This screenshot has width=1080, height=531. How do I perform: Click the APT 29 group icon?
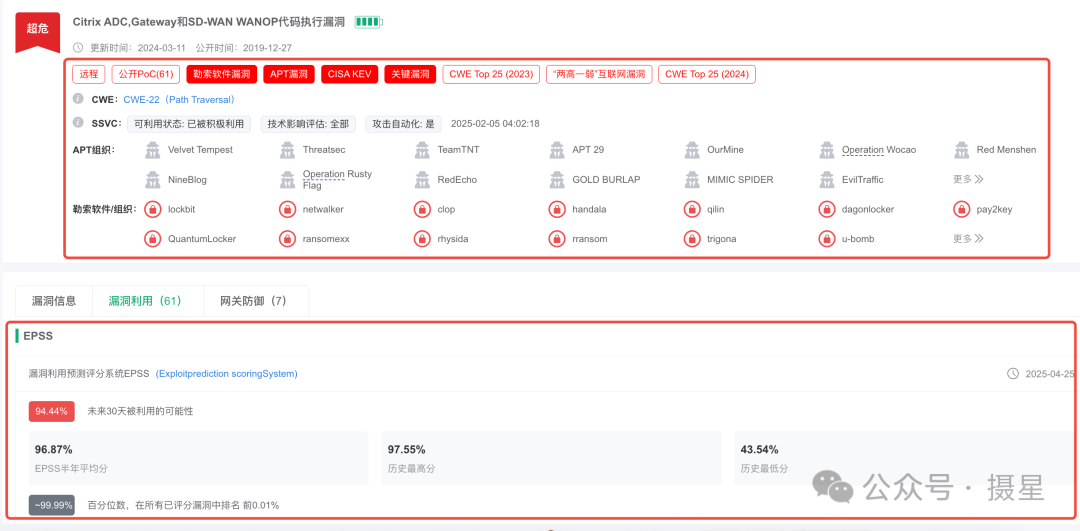(x=558, y=149)
